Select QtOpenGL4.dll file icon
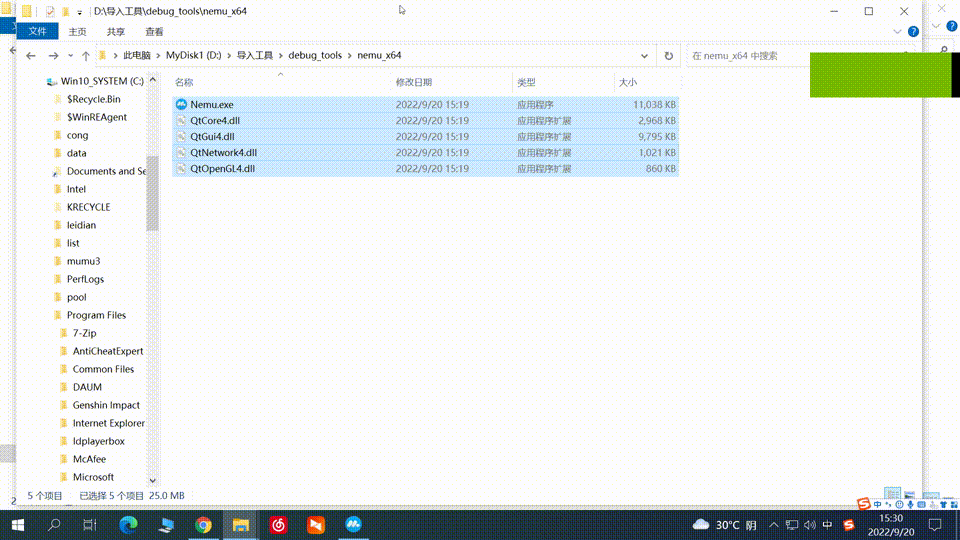The width and height of the screenshot is (960, 540). tap(181, 168)
